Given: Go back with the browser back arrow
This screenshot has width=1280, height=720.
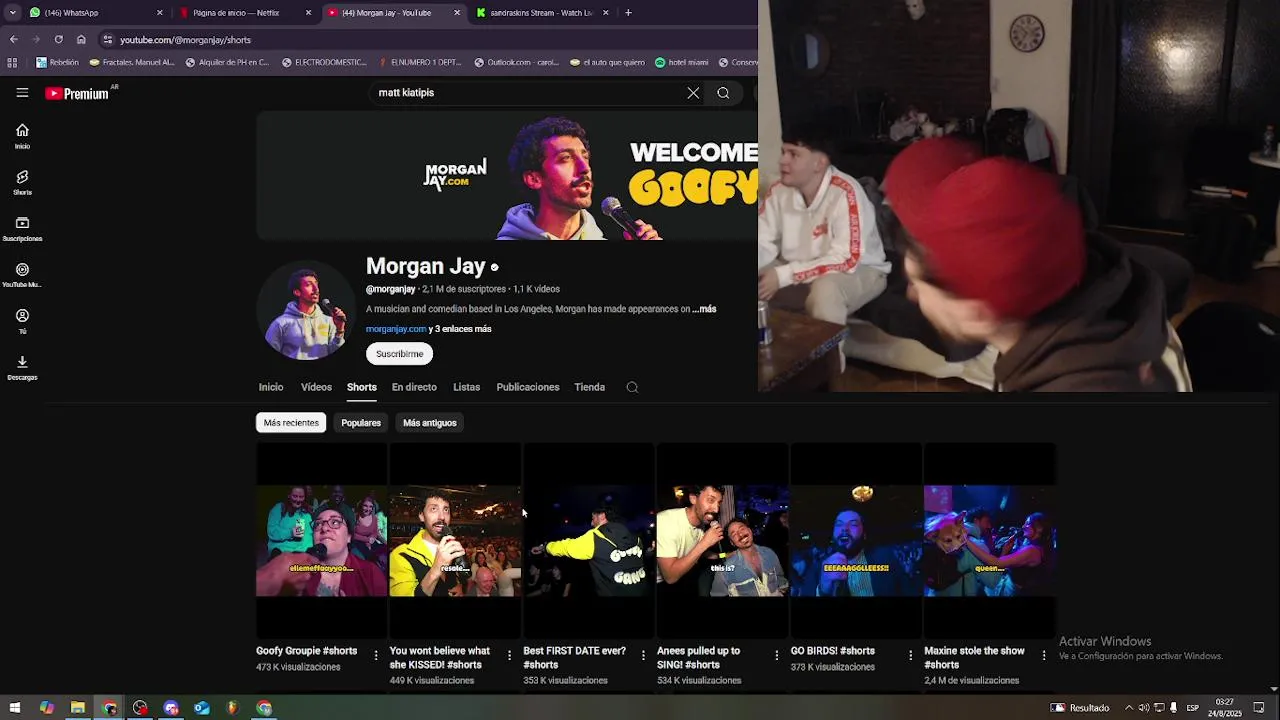Looking at the screenshot, I should click(x=14, y=39).
